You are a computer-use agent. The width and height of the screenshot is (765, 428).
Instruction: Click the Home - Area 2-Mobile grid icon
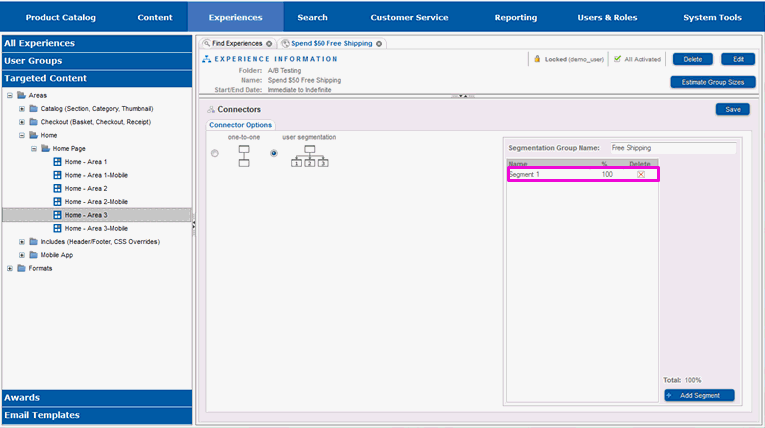(57, 202)
